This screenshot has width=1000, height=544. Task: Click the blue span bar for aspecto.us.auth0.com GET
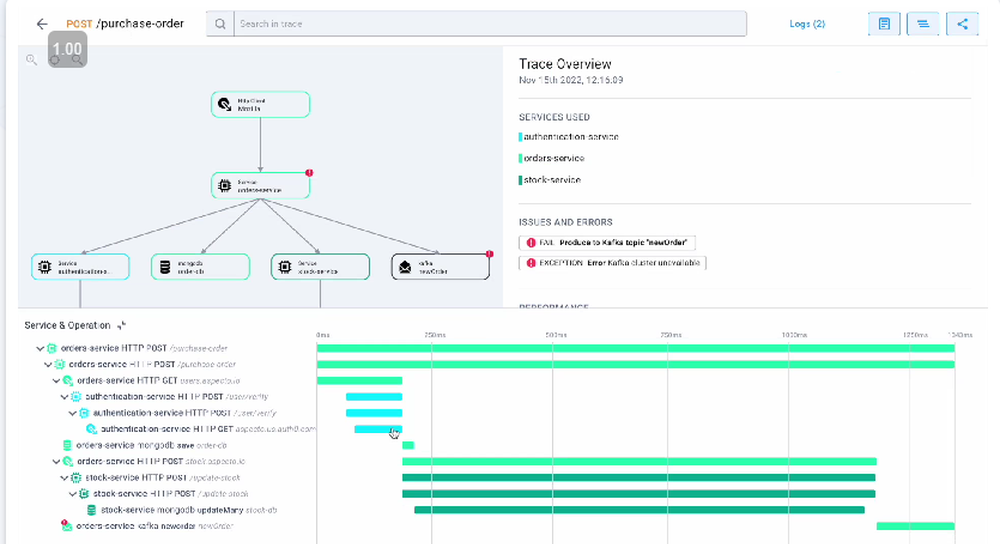point(378,429)
